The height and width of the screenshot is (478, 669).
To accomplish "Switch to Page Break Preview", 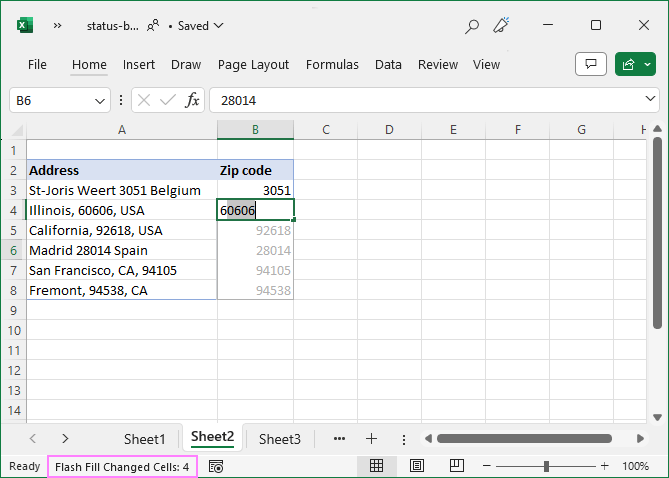I will [456, 466].
